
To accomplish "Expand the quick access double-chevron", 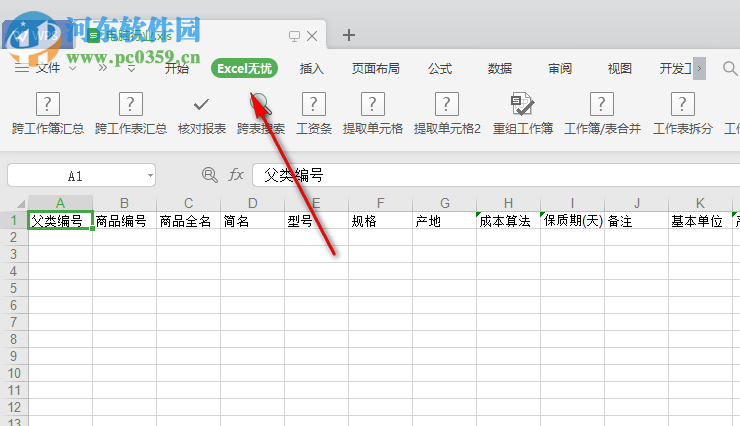I will pyautogui.click(x=102, y=68).
